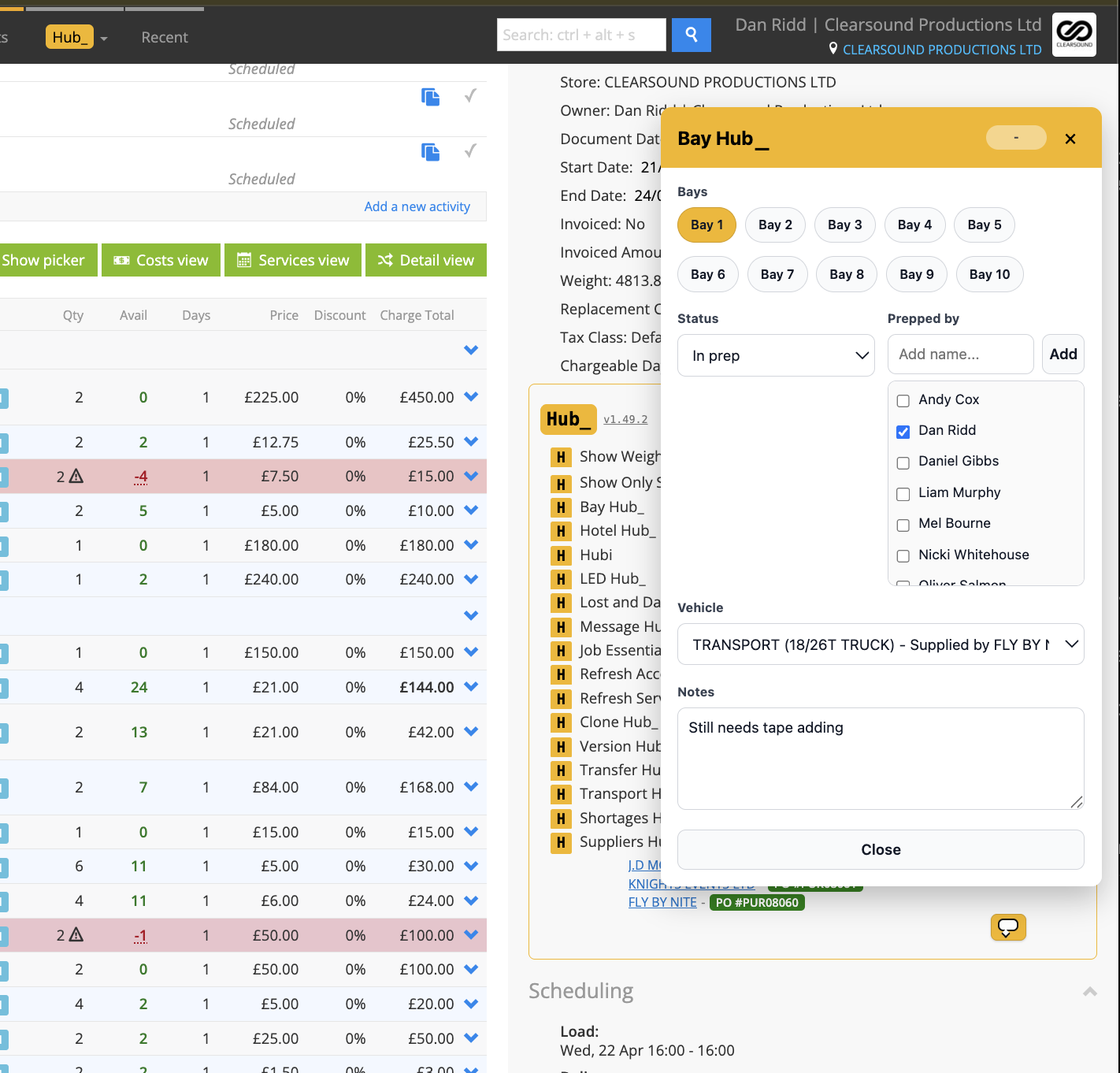The height and width of the screenshot is (1073, 1120).
Task: Focus the top search field
Action: [x=581, y=35]
